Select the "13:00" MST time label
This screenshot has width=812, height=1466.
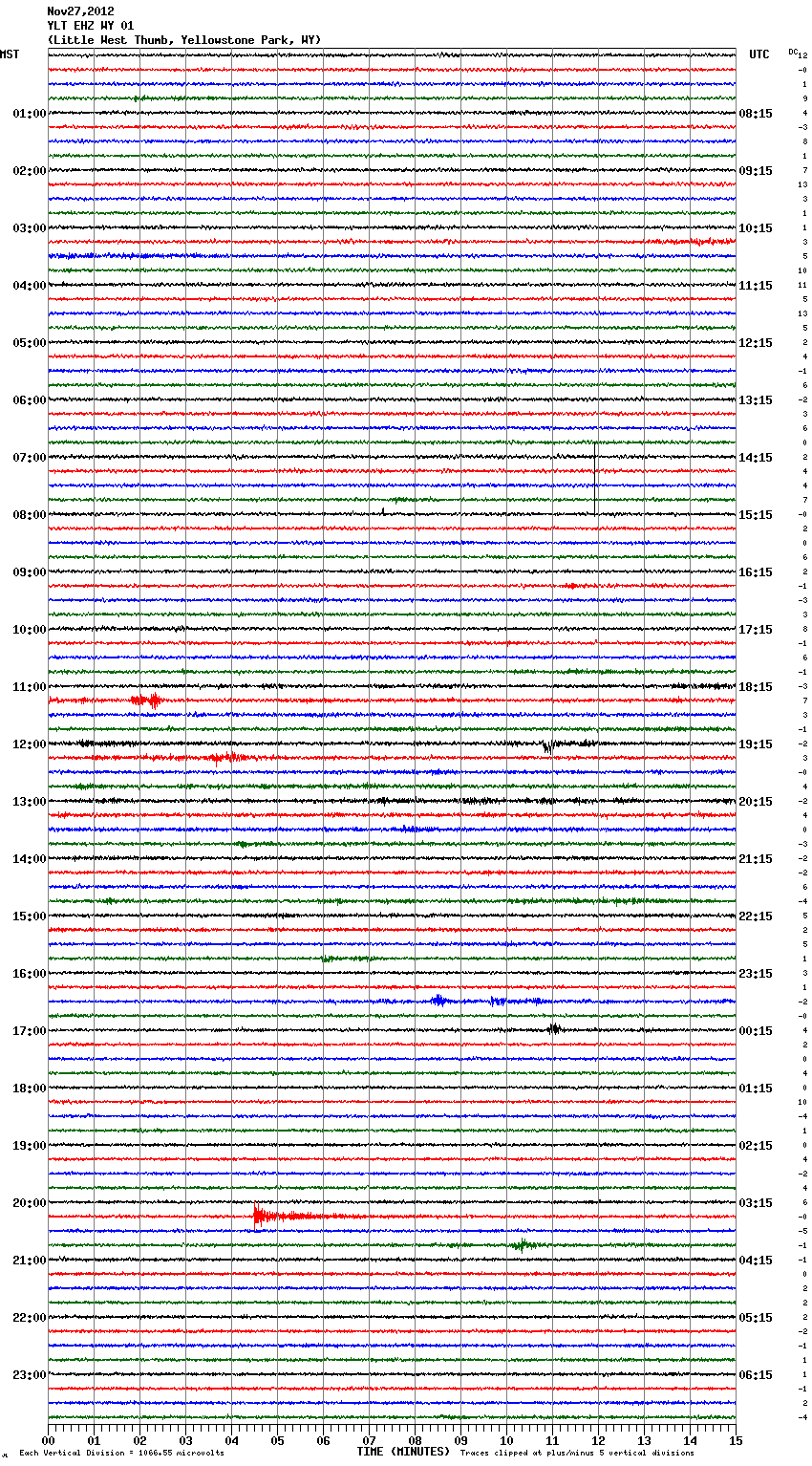click(30, 802)
